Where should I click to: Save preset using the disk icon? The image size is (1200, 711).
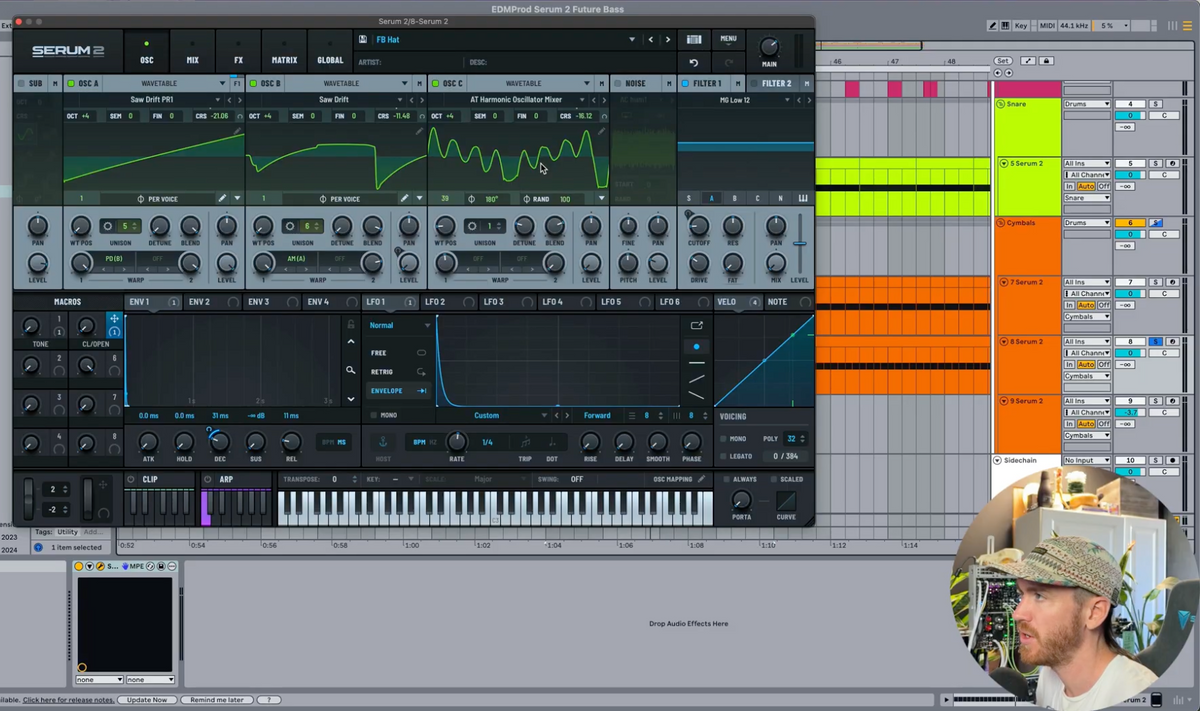click(362, 40)
